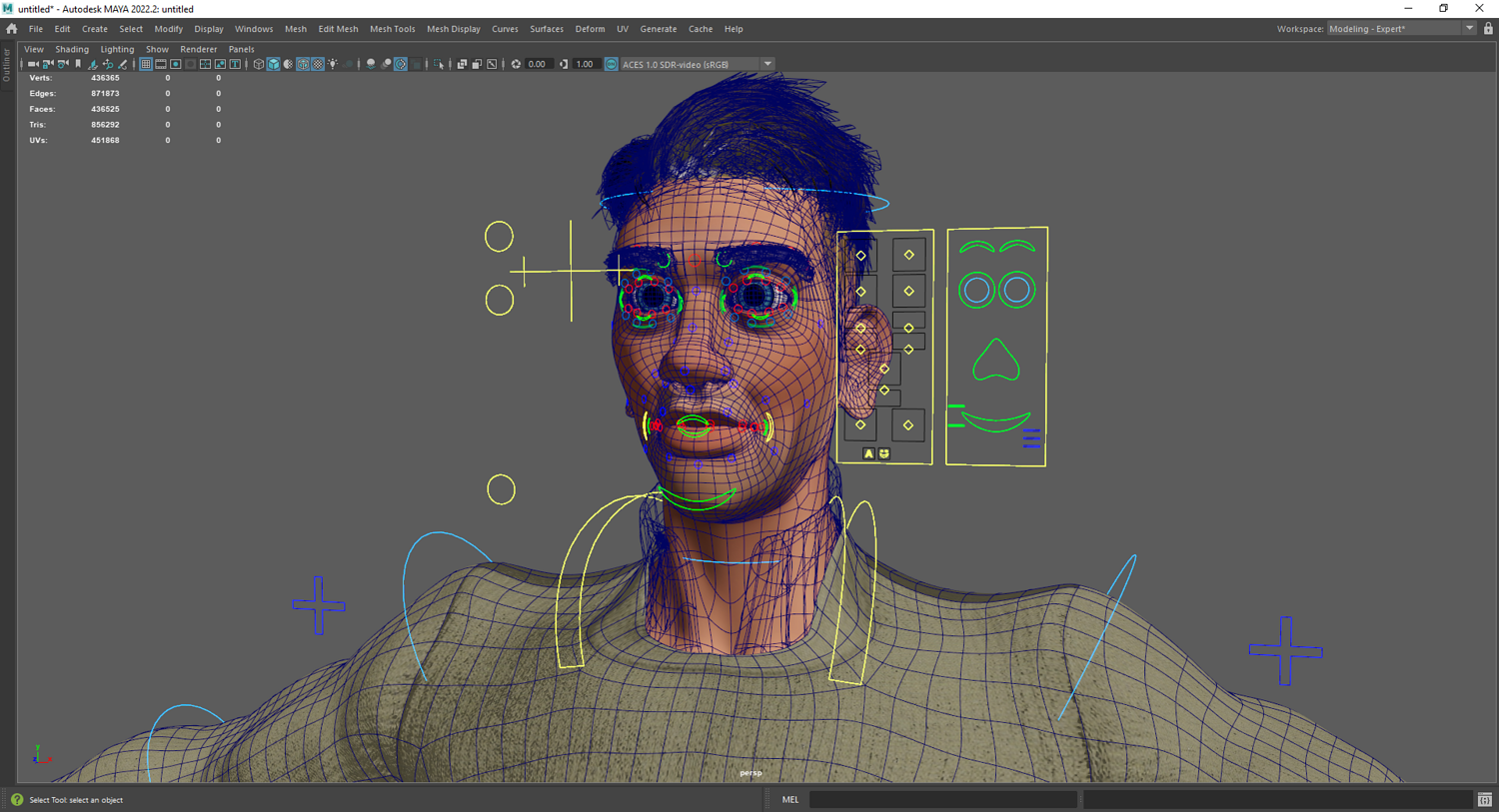Open the viewport View menu
Screen dimensions: 1499x812
click(x=34, y=49)
